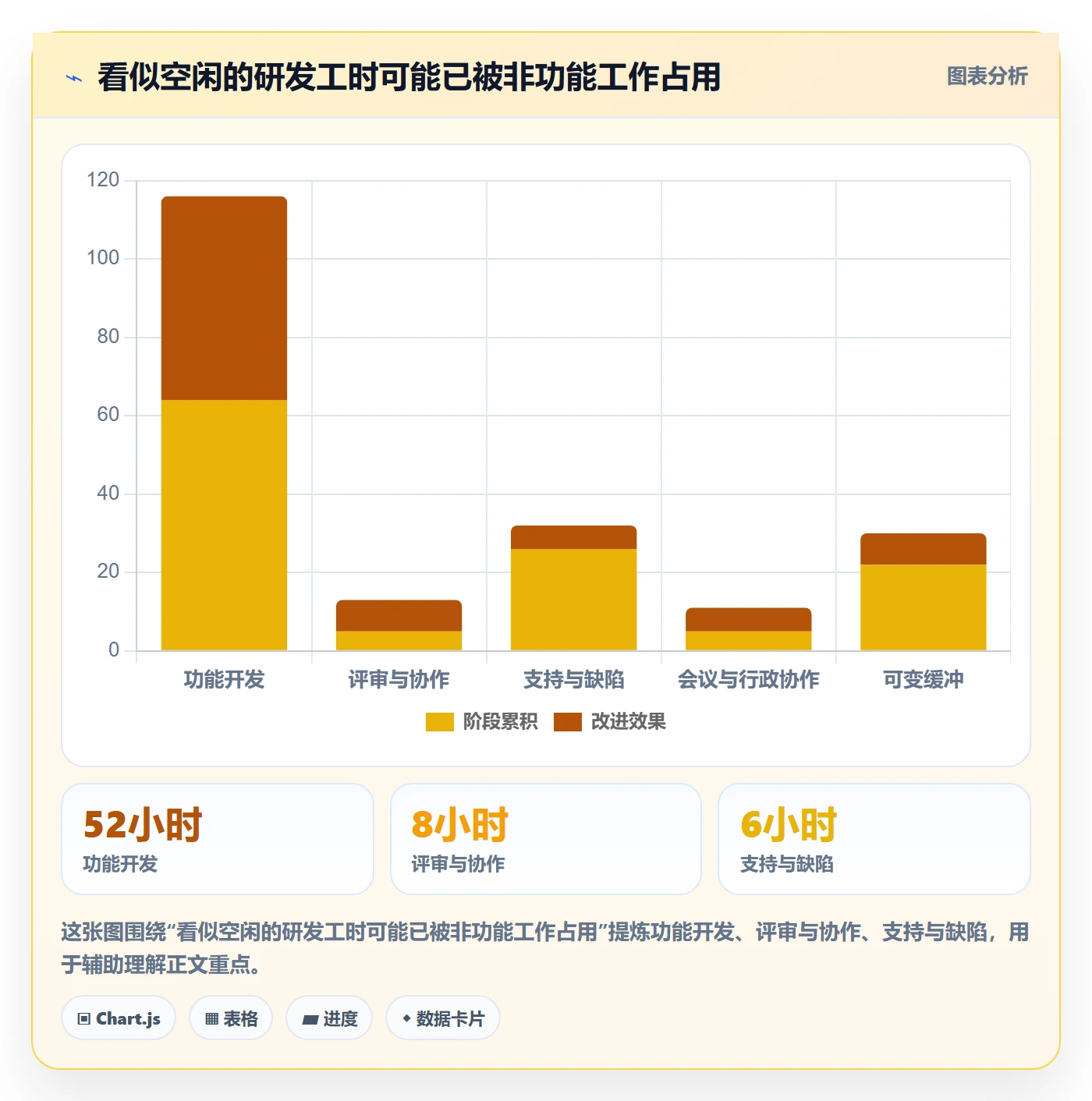
Task: Click the yellow segment of 评审与协作 bar
Action: [x=399, y=640]
